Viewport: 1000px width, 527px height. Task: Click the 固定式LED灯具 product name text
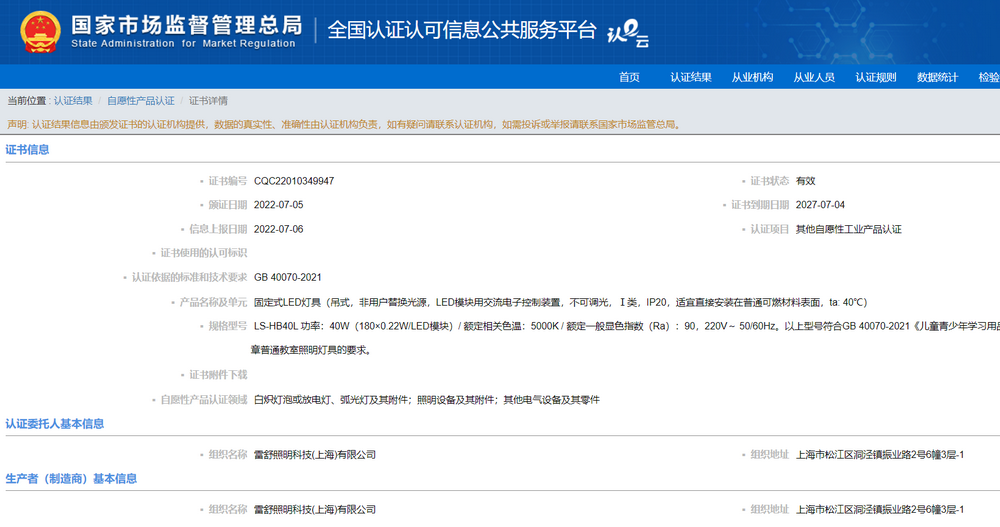pyautogui.click(x=561, y=302)
